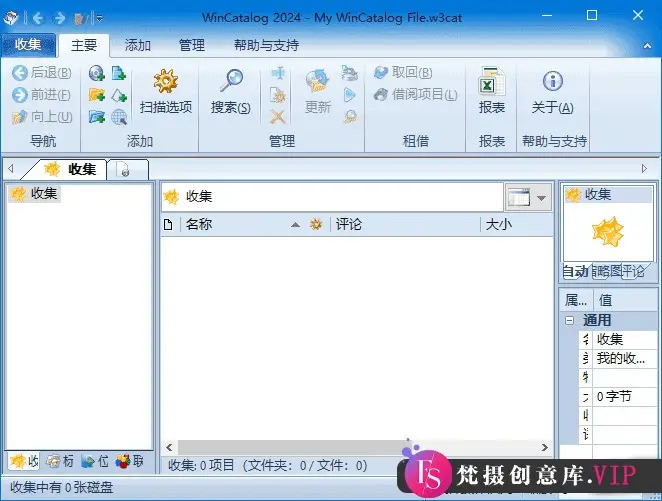Viewport: 662px width, 501px height.
Task: Switch to the 管理 ribbon tab
Action: (x=192, y=45)
